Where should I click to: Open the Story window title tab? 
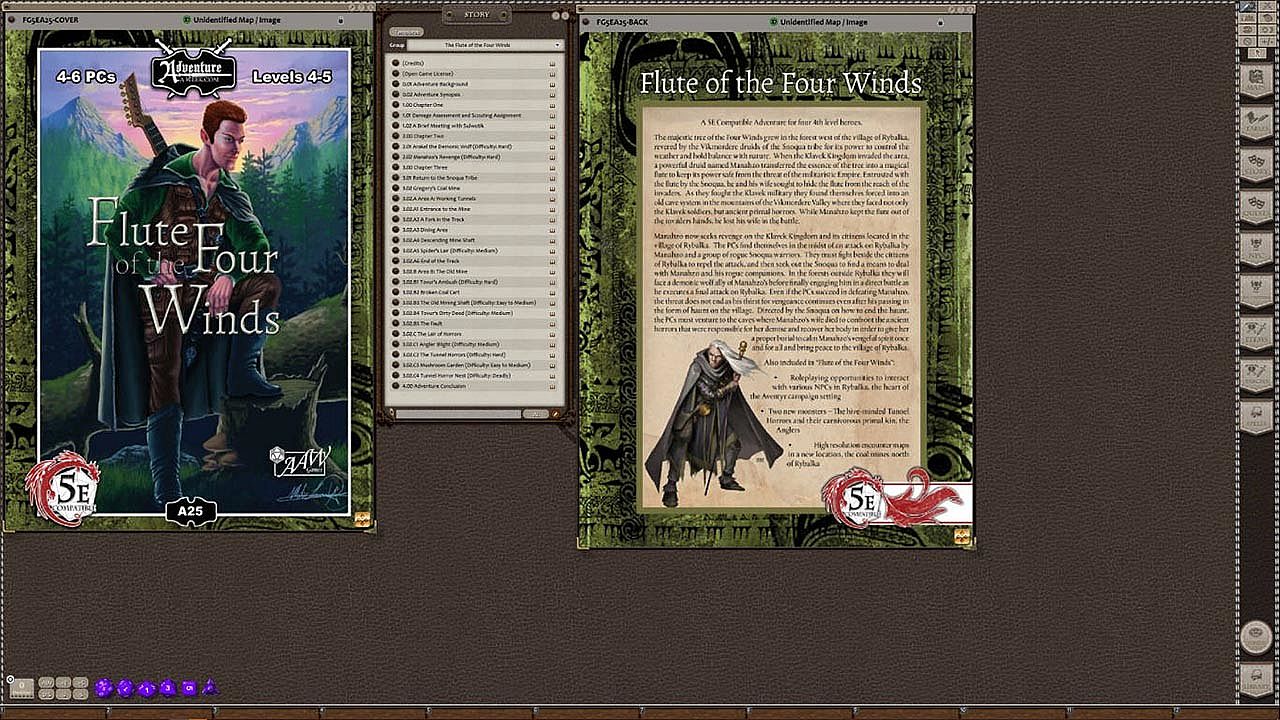[x=476, y=14]
